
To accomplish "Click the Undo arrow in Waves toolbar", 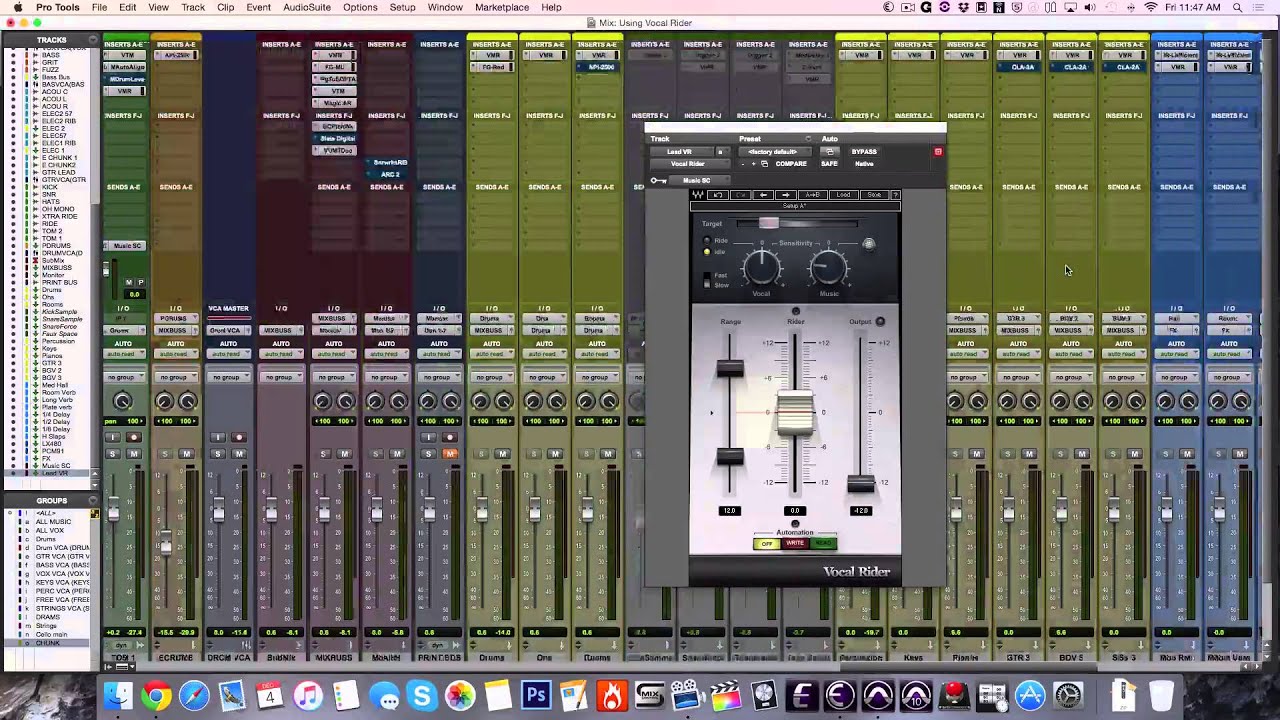I will point(718,195).
